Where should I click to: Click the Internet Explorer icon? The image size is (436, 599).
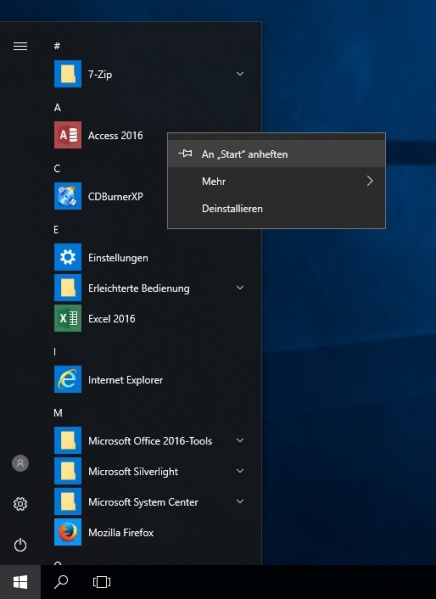pos(68,379)
